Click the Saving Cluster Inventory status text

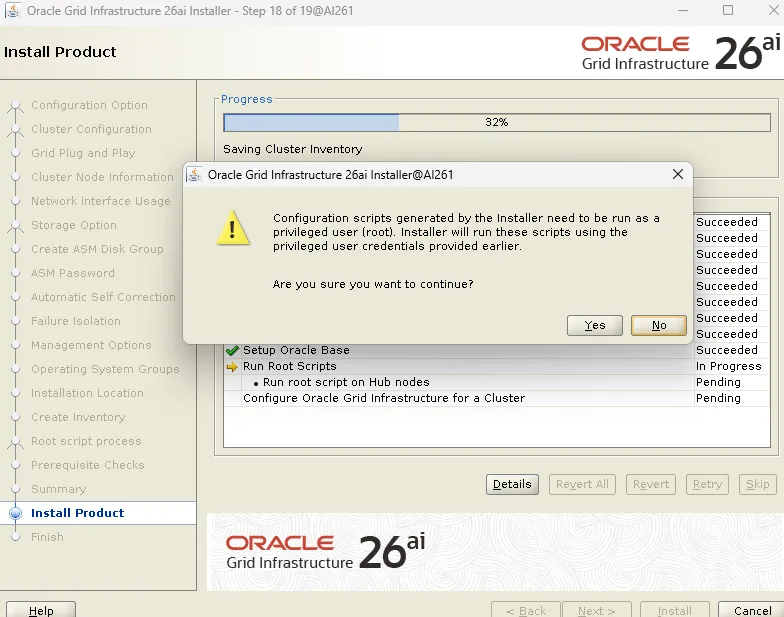click(292, 149)
